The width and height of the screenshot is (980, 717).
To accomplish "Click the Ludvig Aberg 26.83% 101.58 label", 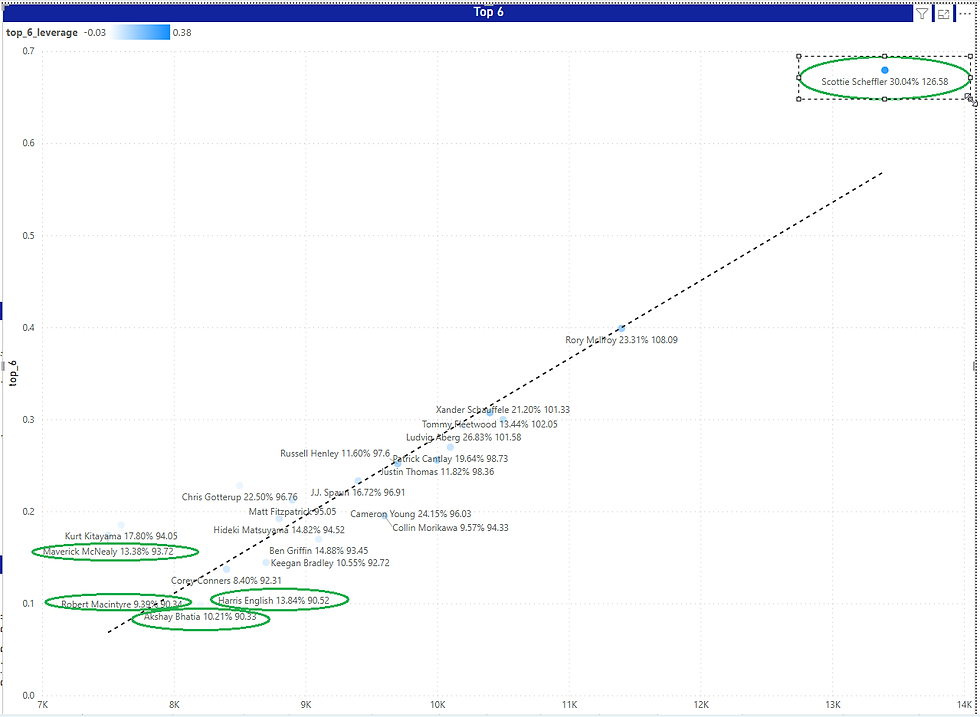I will pyautogui.click(x=463, y=438).
